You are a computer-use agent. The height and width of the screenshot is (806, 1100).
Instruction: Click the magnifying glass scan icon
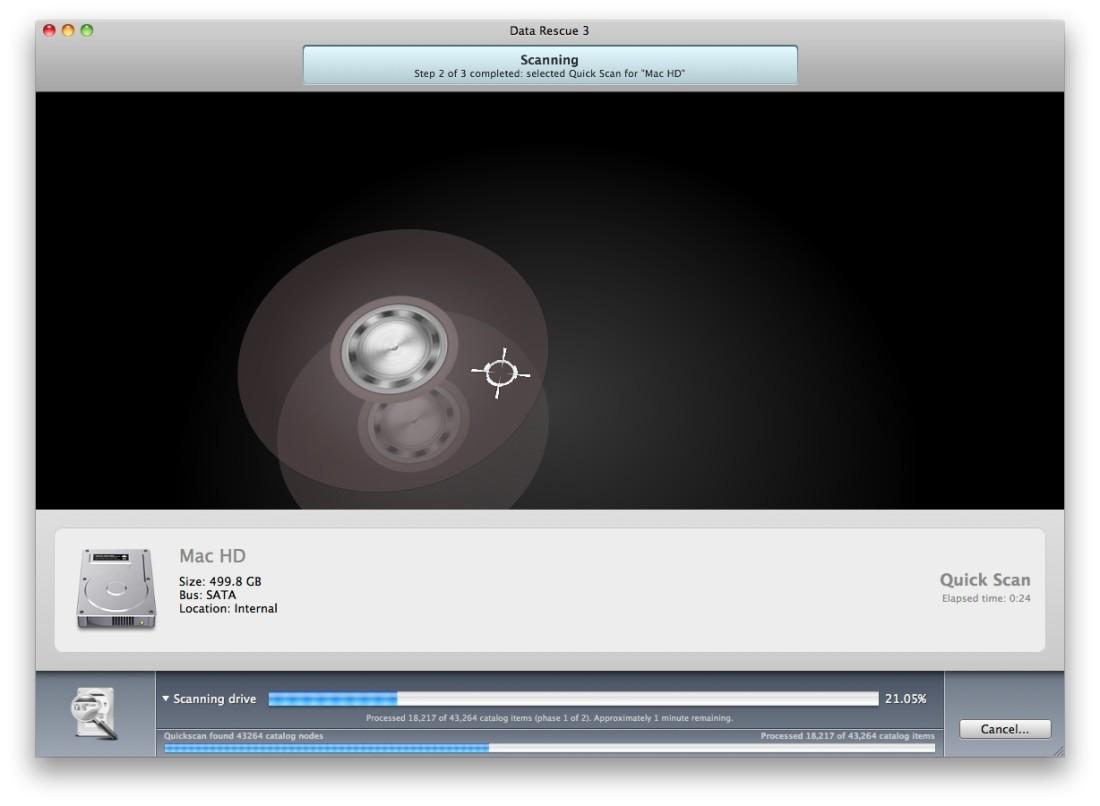click(x=95, y=714)
